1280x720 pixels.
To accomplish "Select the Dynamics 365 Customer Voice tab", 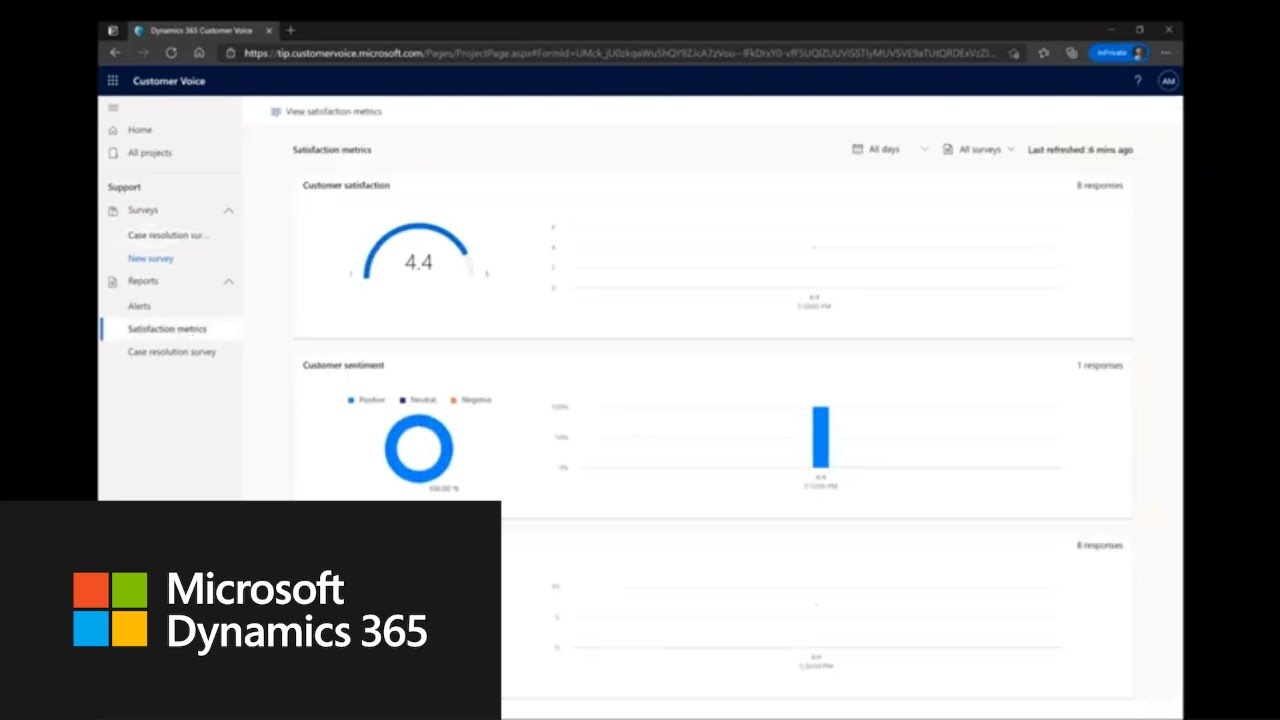I will point(203,31).
